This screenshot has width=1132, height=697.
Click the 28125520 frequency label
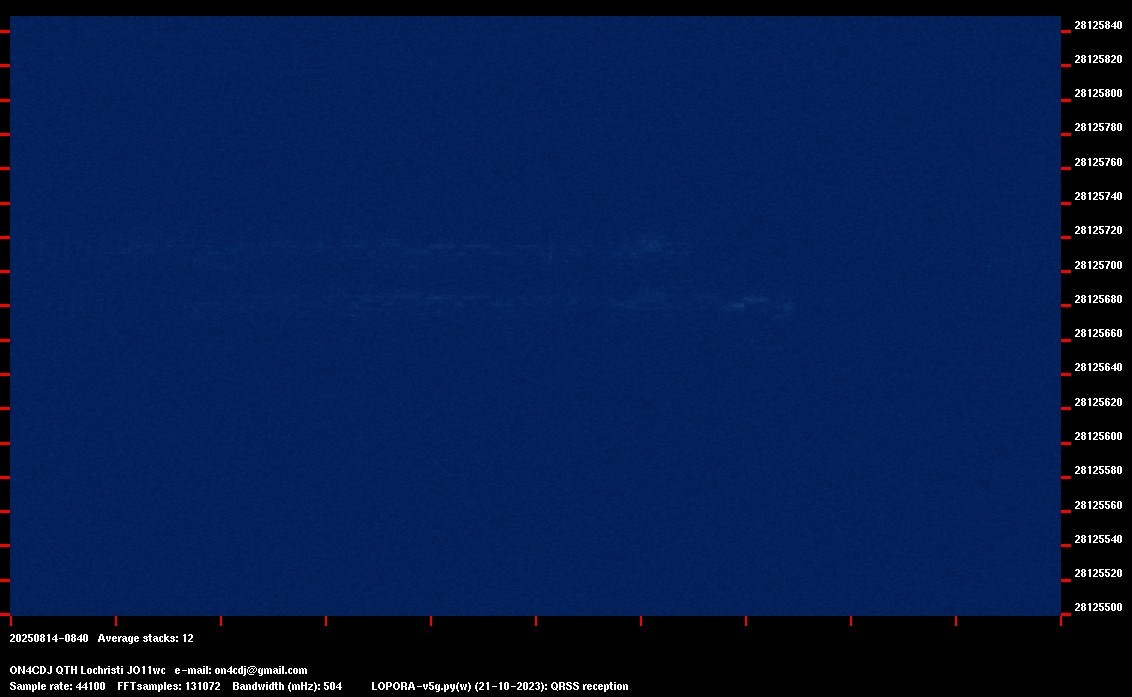1098,573
